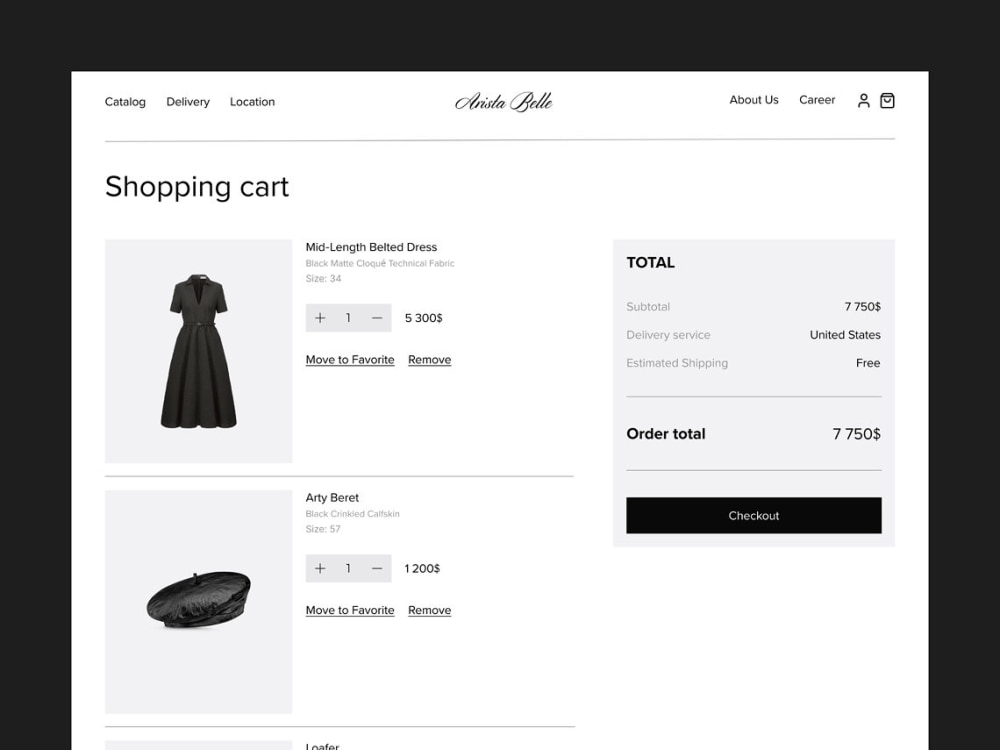
Task: Click the Free estimated shipping value
Action: click(868, 363)
